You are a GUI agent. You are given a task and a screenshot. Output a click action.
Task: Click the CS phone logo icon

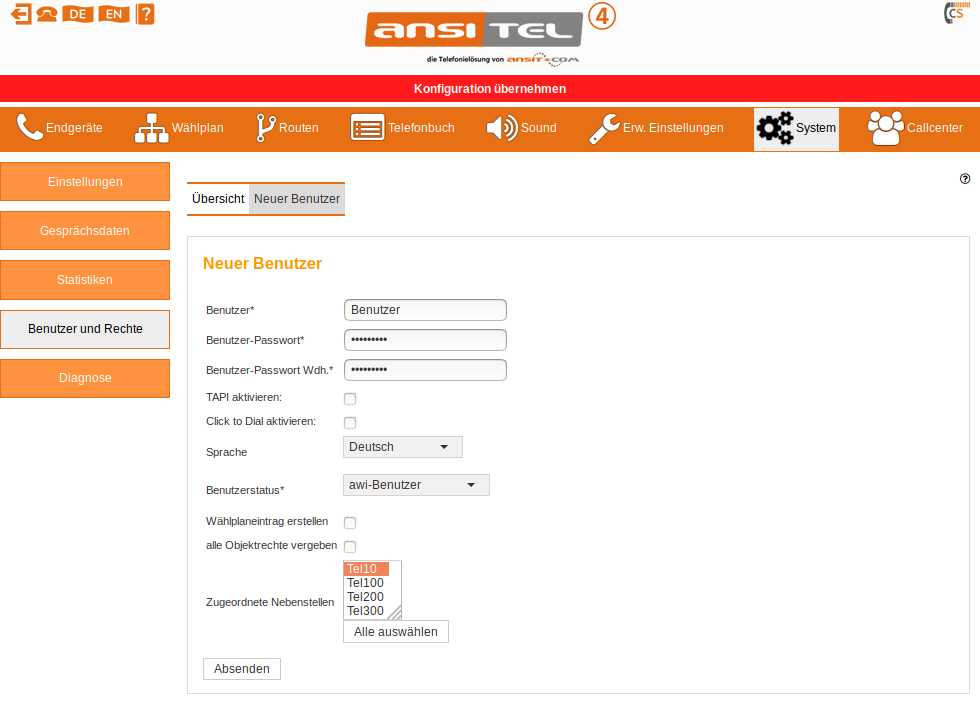(x=954, y=13)
